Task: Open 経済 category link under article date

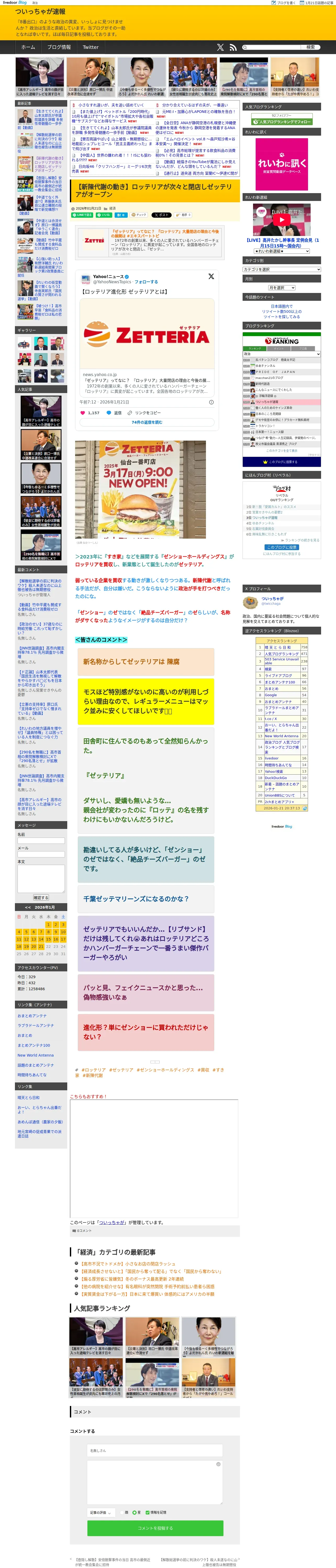Action: (x=112, y=208)
